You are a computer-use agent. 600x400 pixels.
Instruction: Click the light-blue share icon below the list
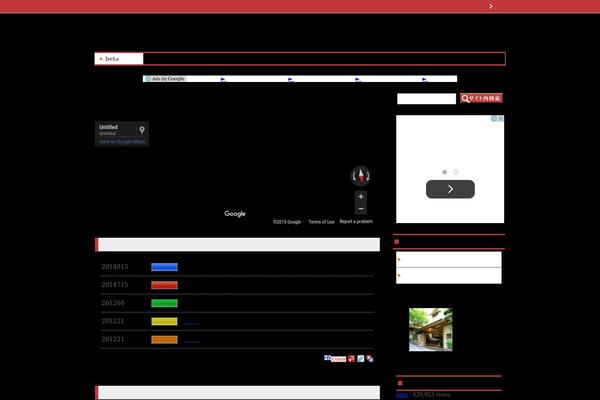360,359
